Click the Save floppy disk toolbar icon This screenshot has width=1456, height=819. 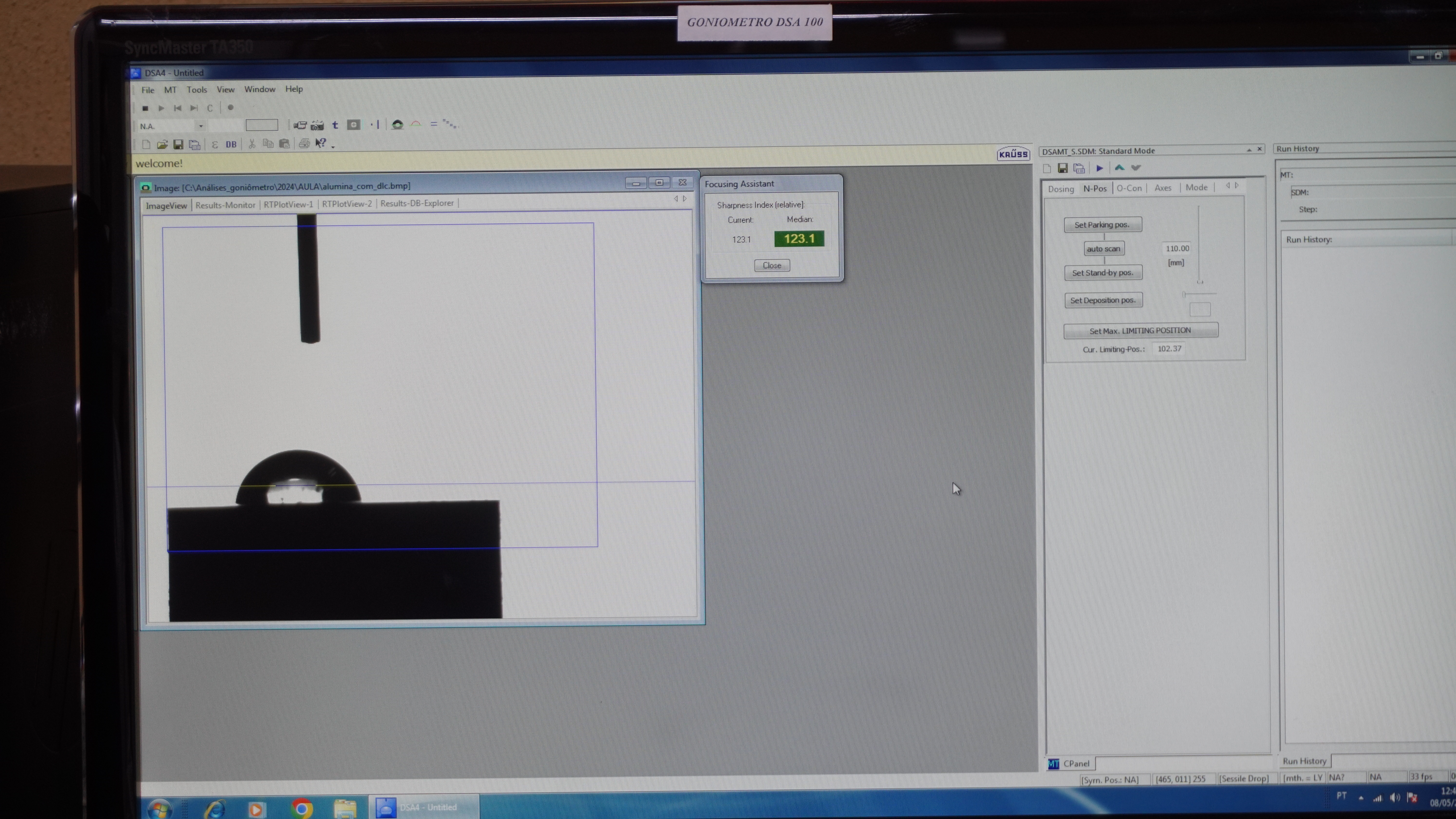click(x=178, y=145)
